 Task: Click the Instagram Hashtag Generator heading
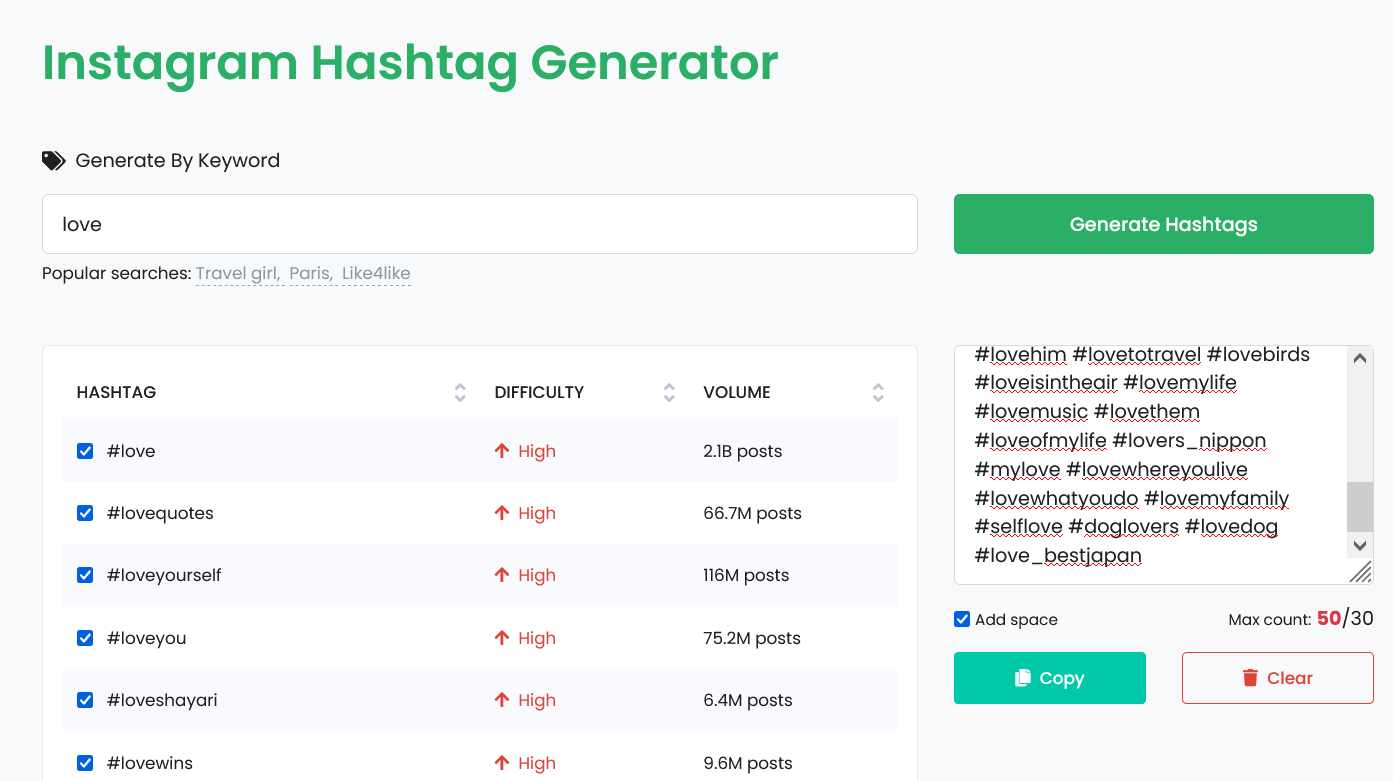[410, 62]
